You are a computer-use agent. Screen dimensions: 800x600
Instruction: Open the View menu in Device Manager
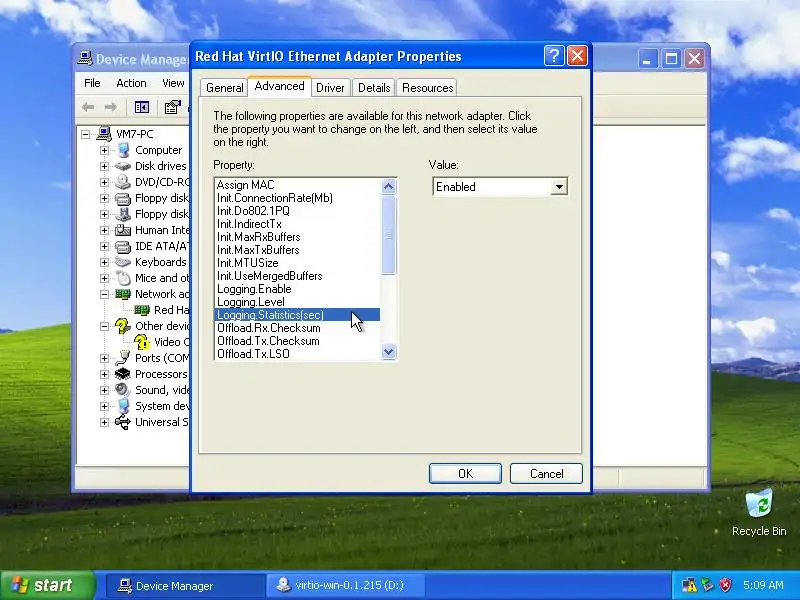point(173,83)
